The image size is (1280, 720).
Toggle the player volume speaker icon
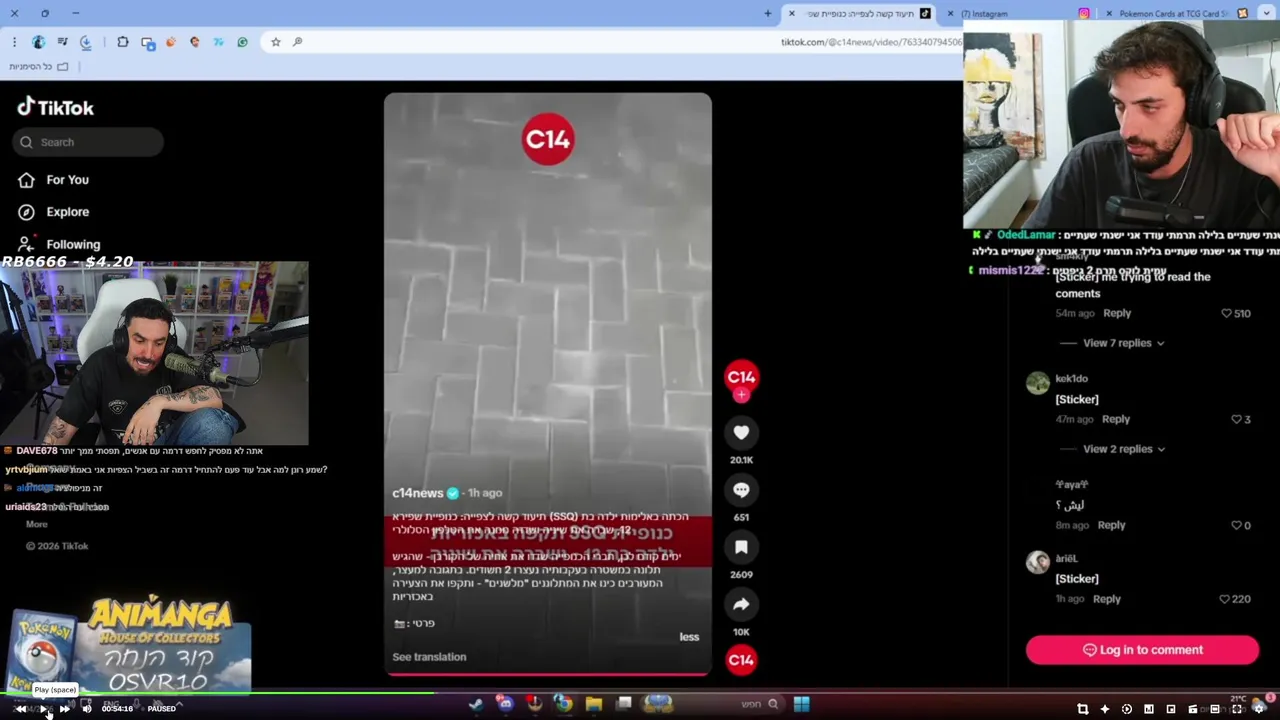point(87,709)
